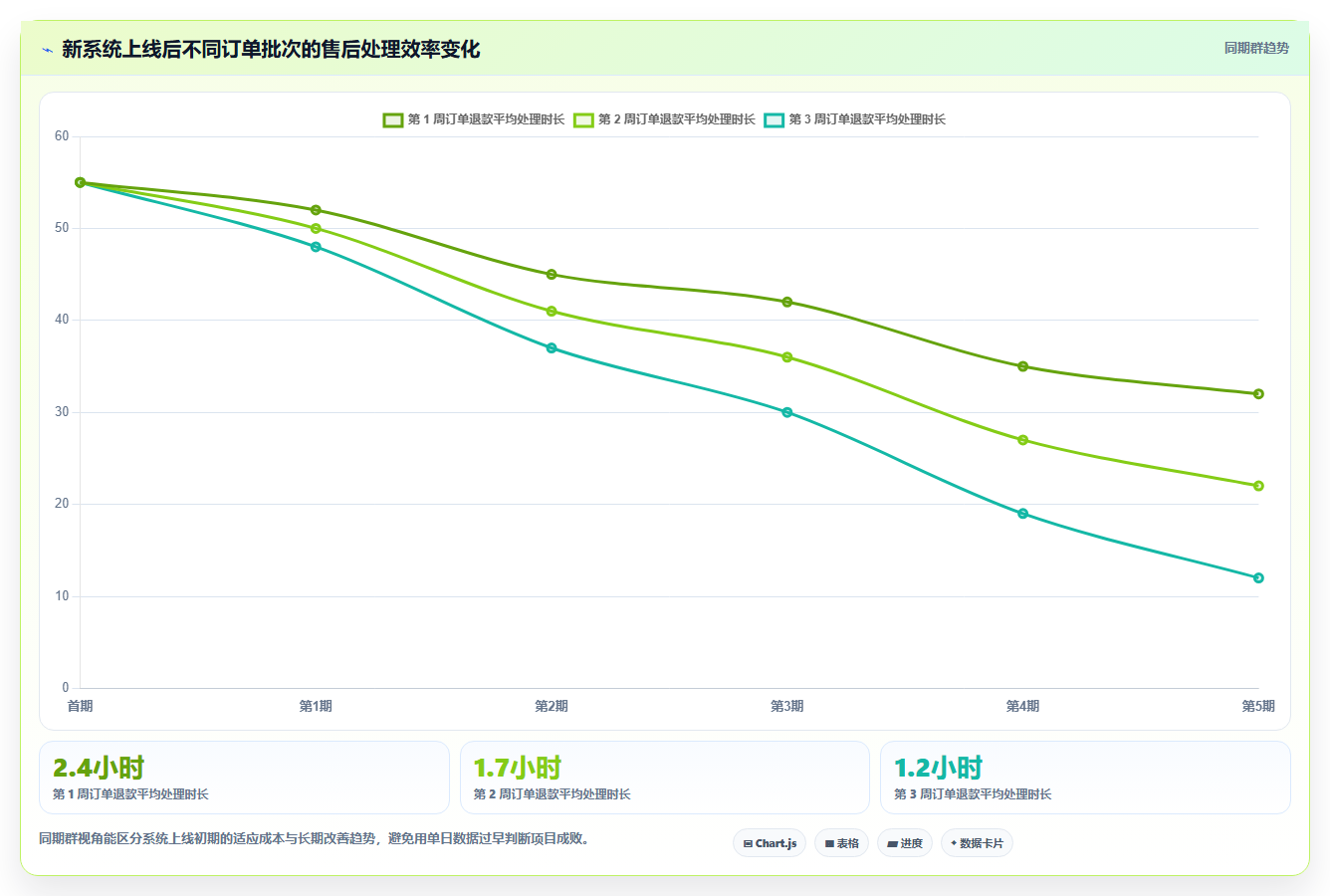
Task: Click the 50 y-axis tick label
Action: 62,228
